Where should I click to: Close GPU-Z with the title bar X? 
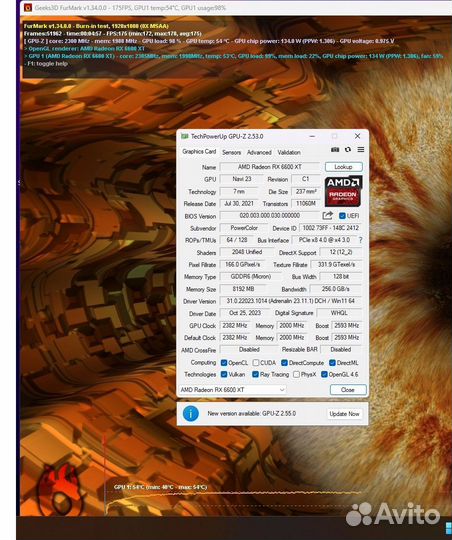358,136
